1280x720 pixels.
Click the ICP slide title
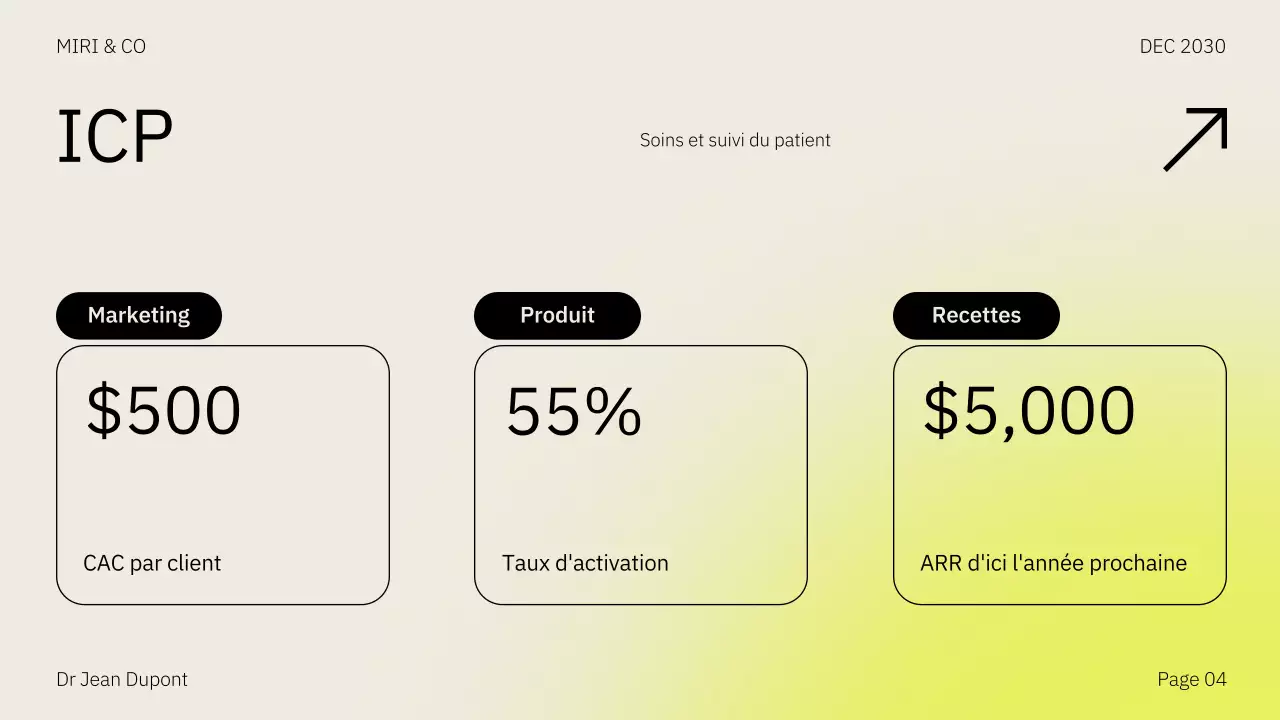115,137
